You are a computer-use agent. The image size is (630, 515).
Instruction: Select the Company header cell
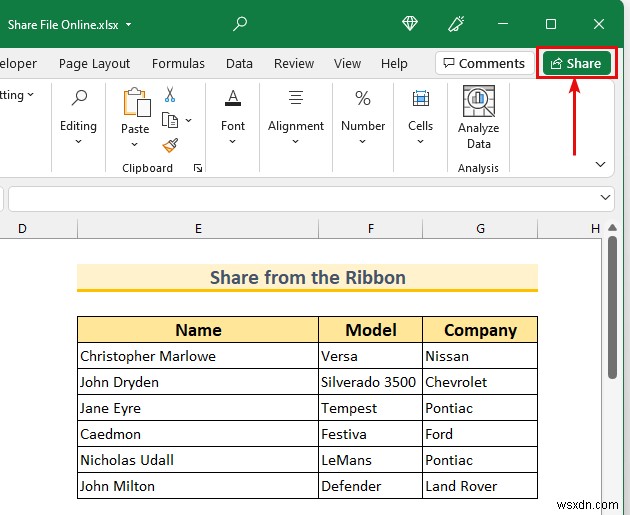(480, 330)
